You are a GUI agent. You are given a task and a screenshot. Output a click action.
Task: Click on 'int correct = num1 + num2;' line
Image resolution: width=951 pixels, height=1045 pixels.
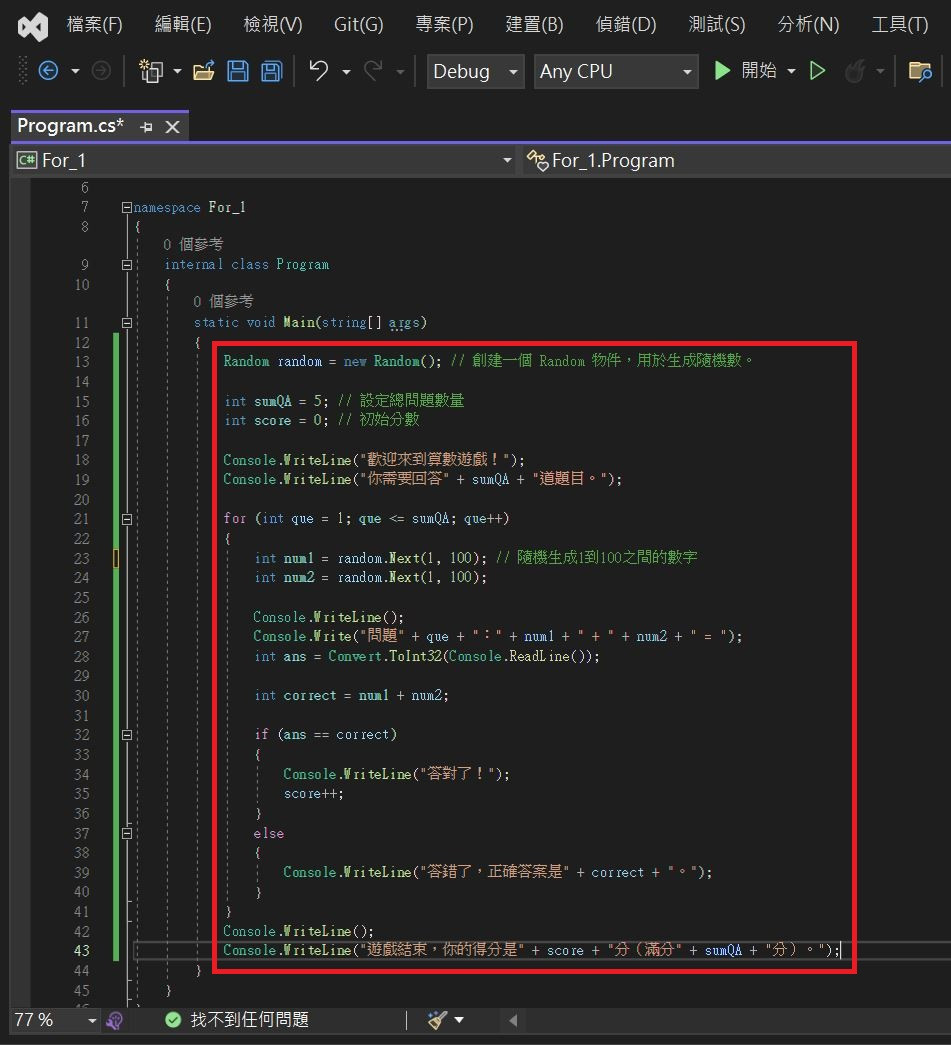coord(351,695)
